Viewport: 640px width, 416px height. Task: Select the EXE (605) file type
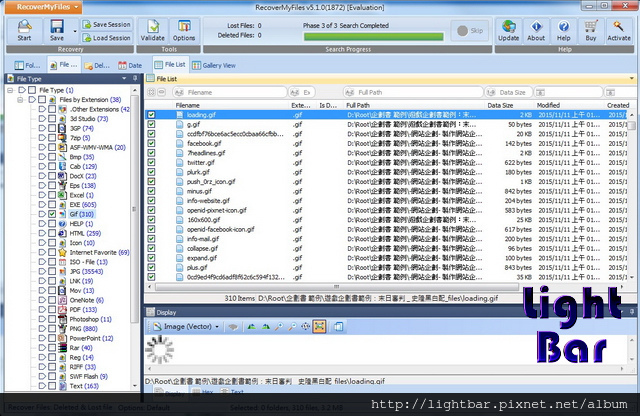pyautogui.click(x=83, y=205)
